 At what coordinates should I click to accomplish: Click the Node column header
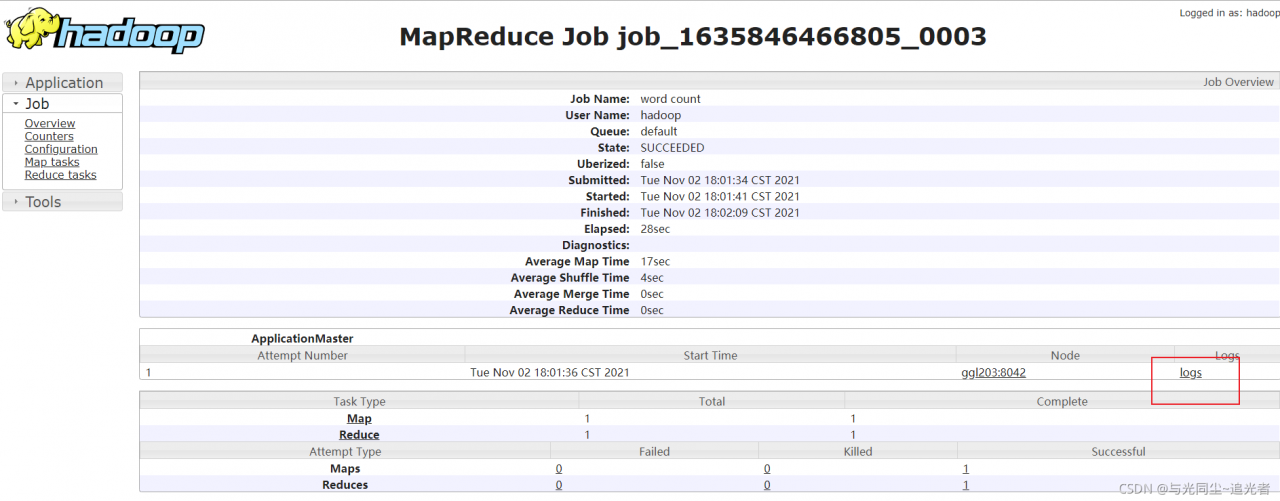[x=1065, y=356]
